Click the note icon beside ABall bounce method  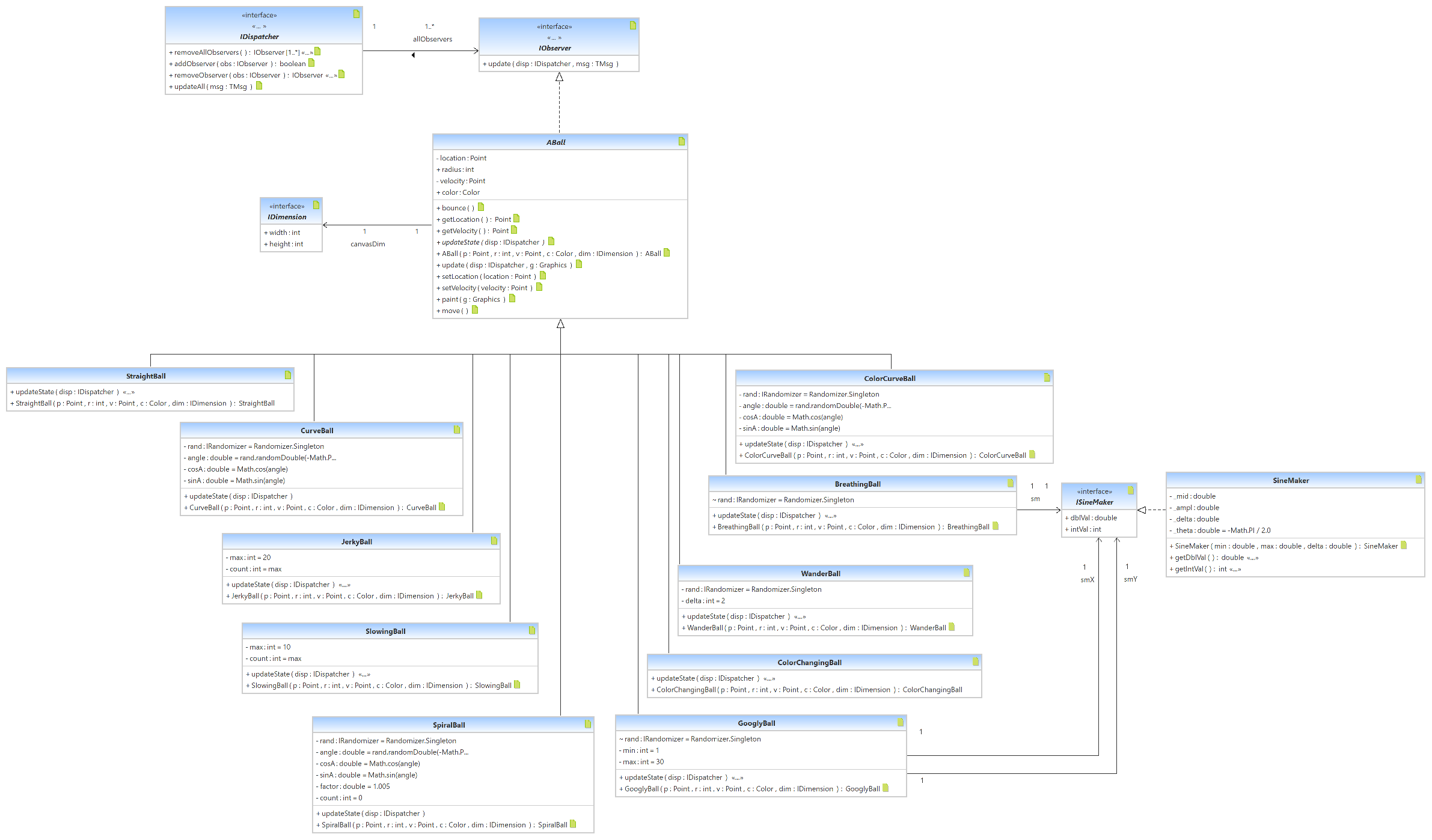click(481, 207)
